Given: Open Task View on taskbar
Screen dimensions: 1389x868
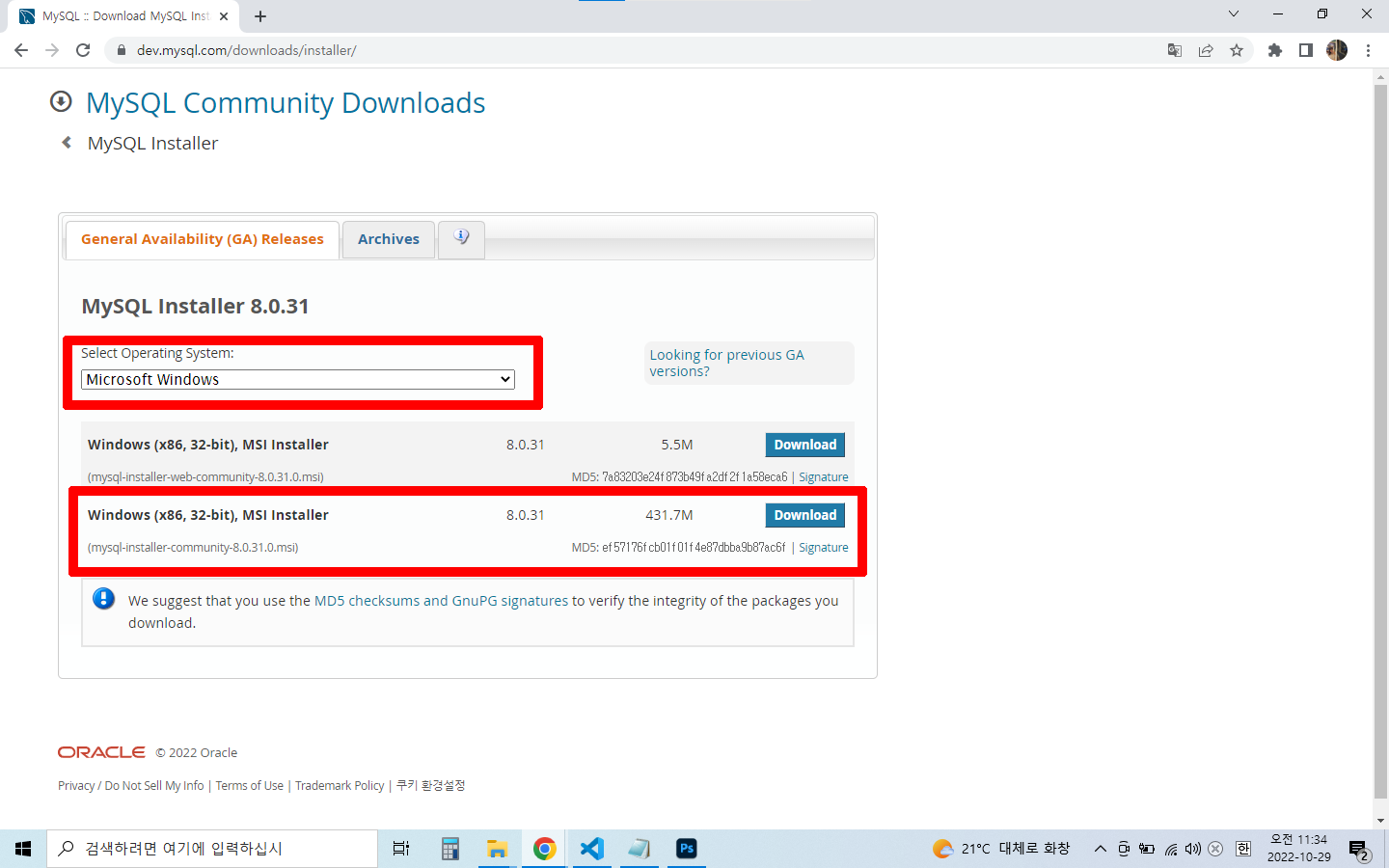Looking at the screenshot, I should (401, 849).
